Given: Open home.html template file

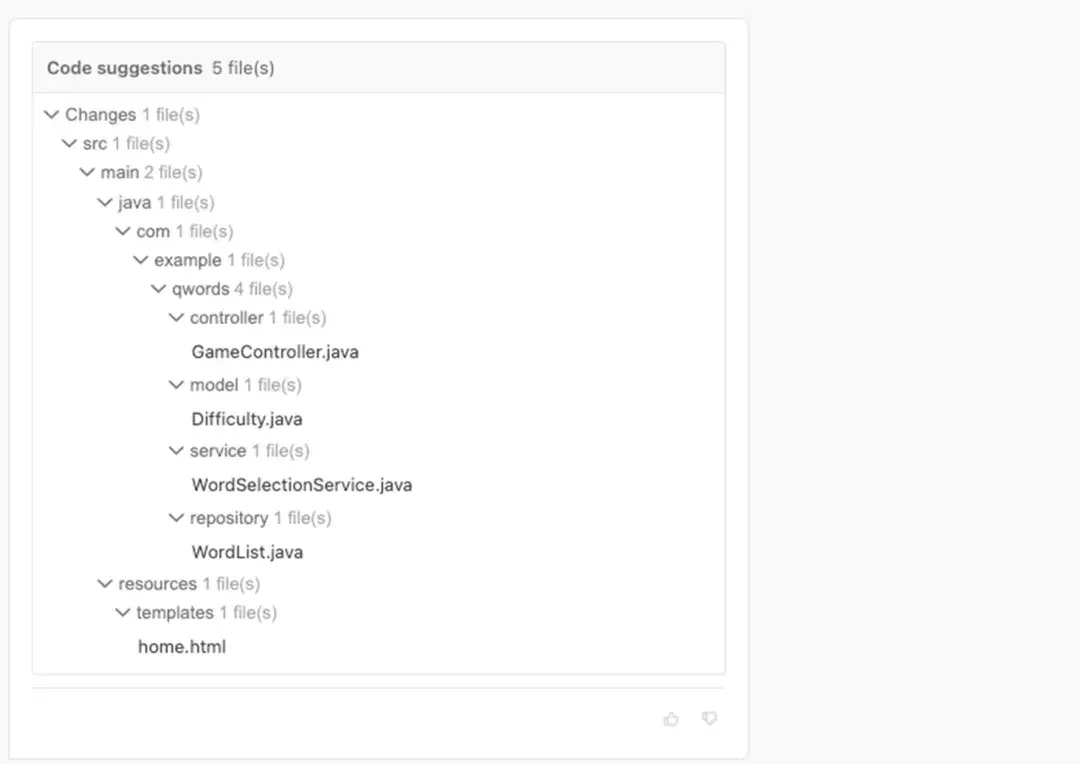Looking at the screenshot, I should tap(182, 647).
